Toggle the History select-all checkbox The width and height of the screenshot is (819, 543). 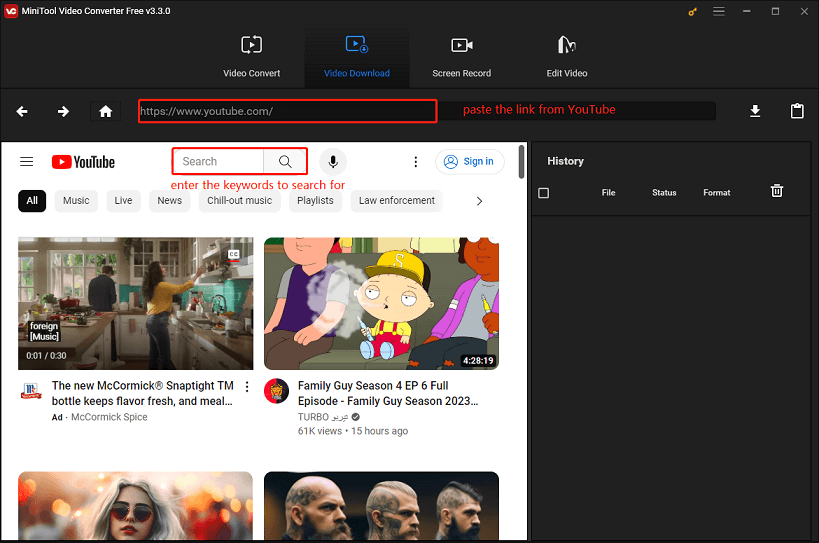coord(544,193)
